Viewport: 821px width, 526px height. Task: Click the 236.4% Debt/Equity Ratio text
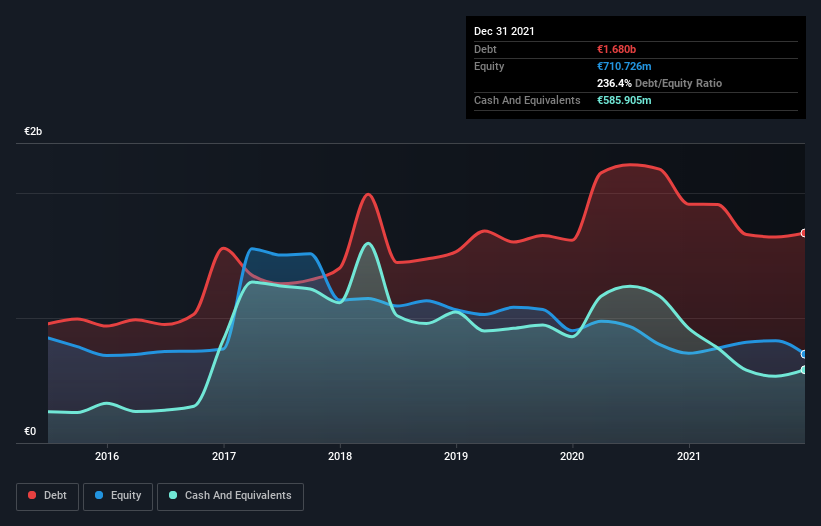tap(659, 83)
